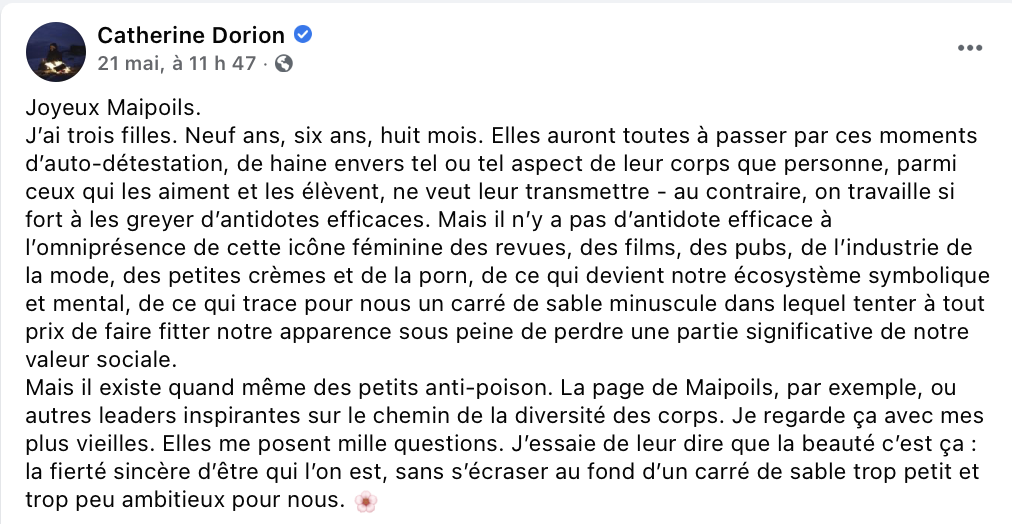Screen dimensions: 1012x524
Task: Open the post via '21 mai, à 11 h 47' timestamp
Action: pos(177,63)
